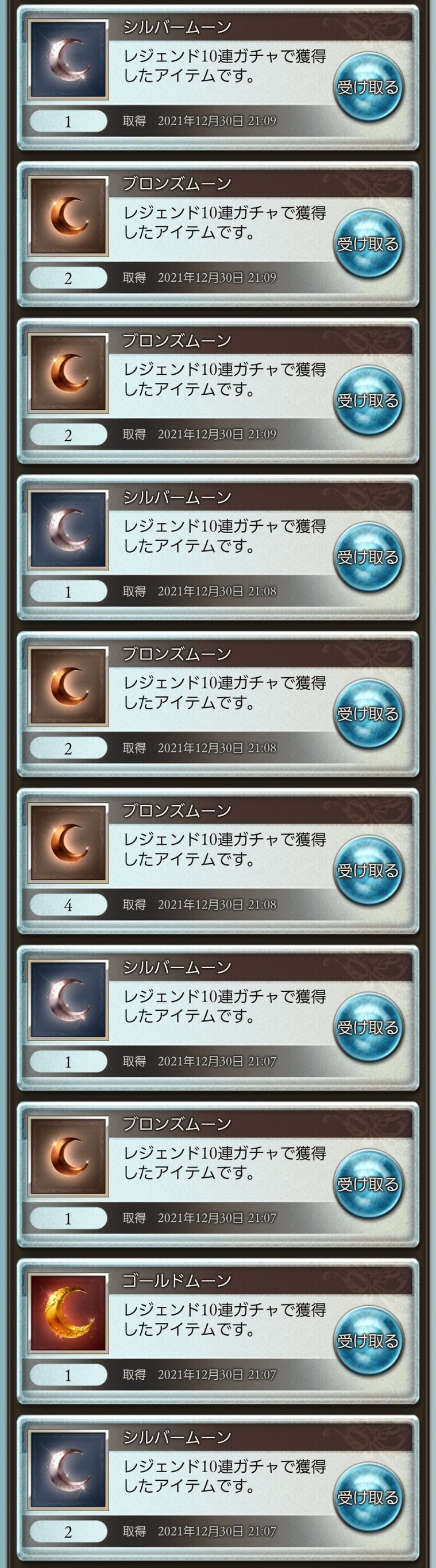Tap the Silver Moon x1 icon dated 21:07
The height and width of the screenshot is (1568, 436).
tap(68, 1000)
